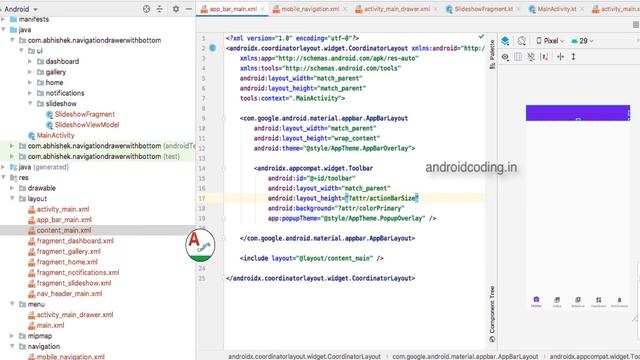Open the Project panel gear settings
The height and width of the screenshot is (360, 640).
176,9
